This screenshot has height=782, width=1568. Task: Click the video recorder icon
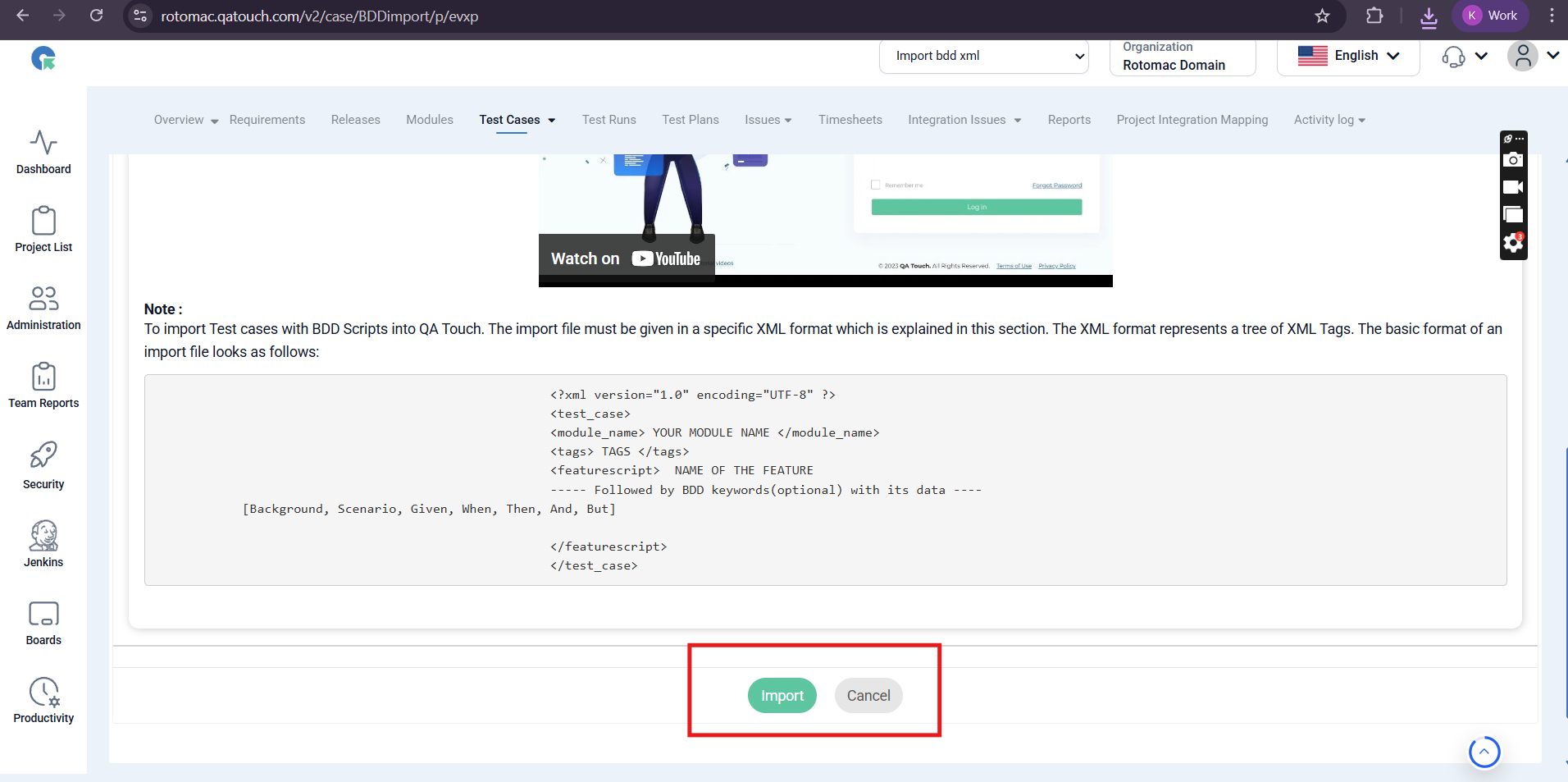coord(1513,187)
